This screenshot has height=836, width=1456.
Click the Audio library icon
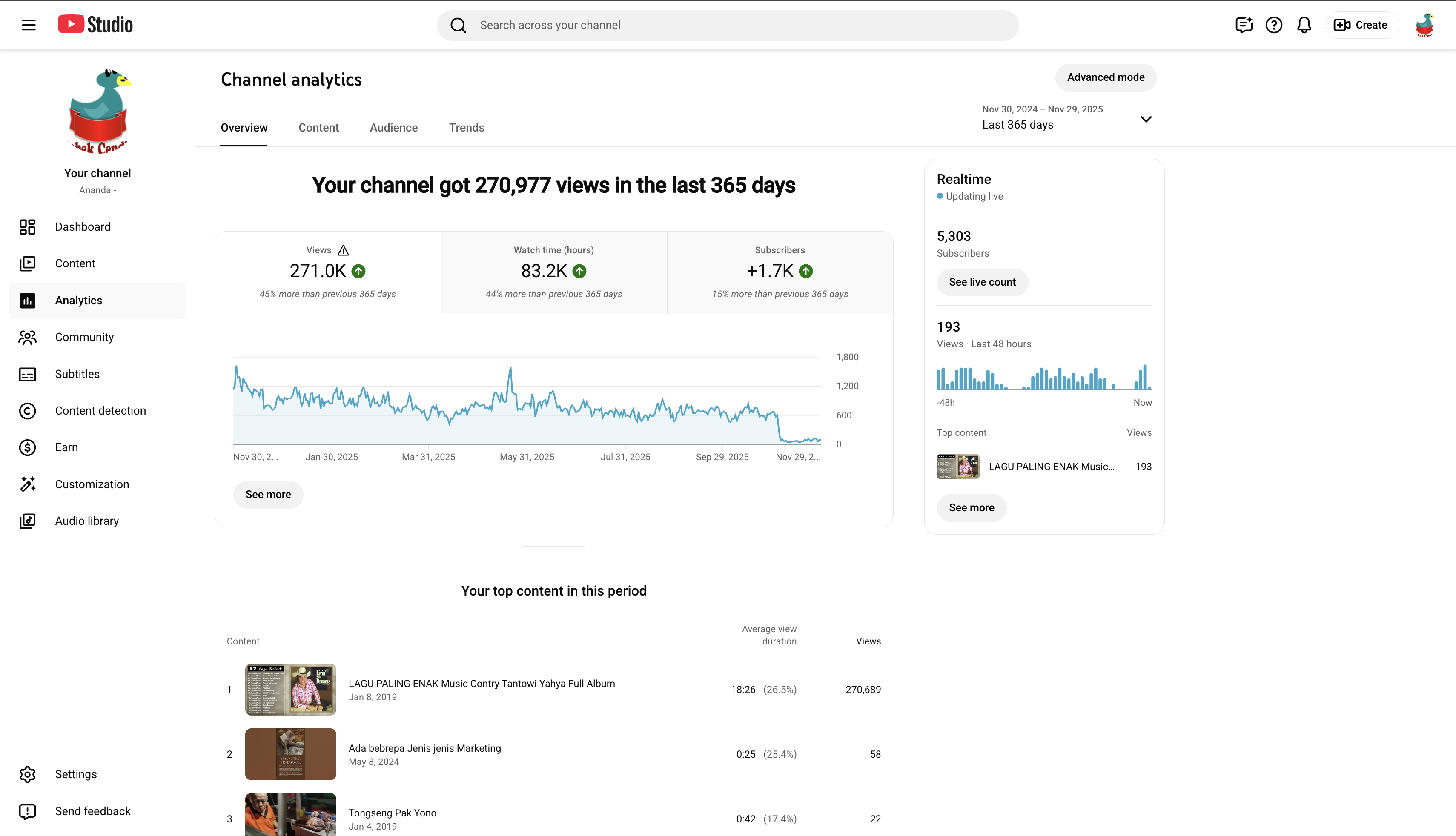tap(28, 521)
